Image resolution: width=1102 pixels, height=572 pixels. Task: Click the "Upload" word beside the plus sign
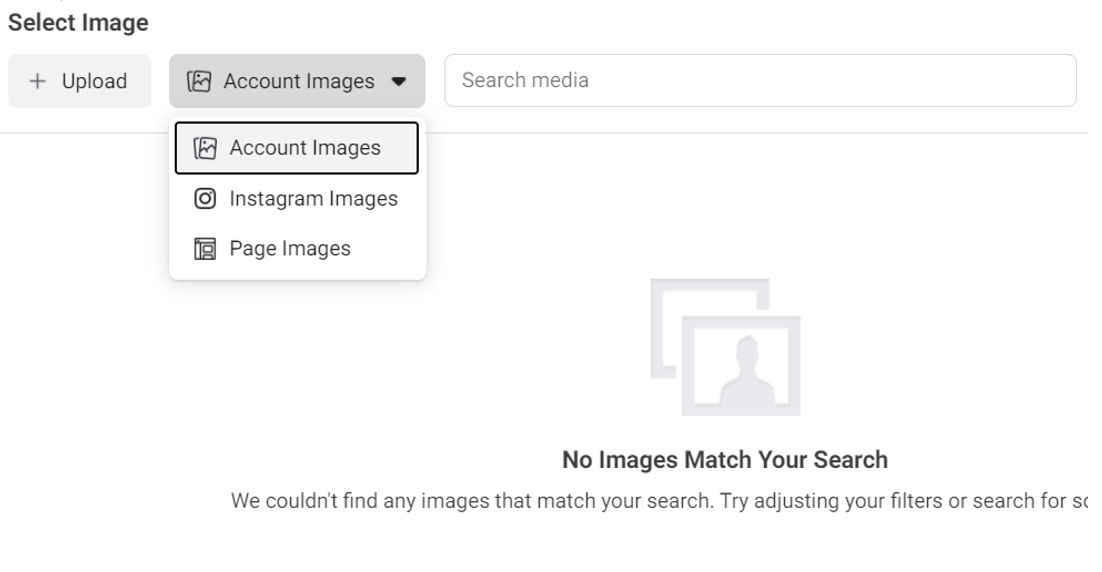tap(94, 82)
